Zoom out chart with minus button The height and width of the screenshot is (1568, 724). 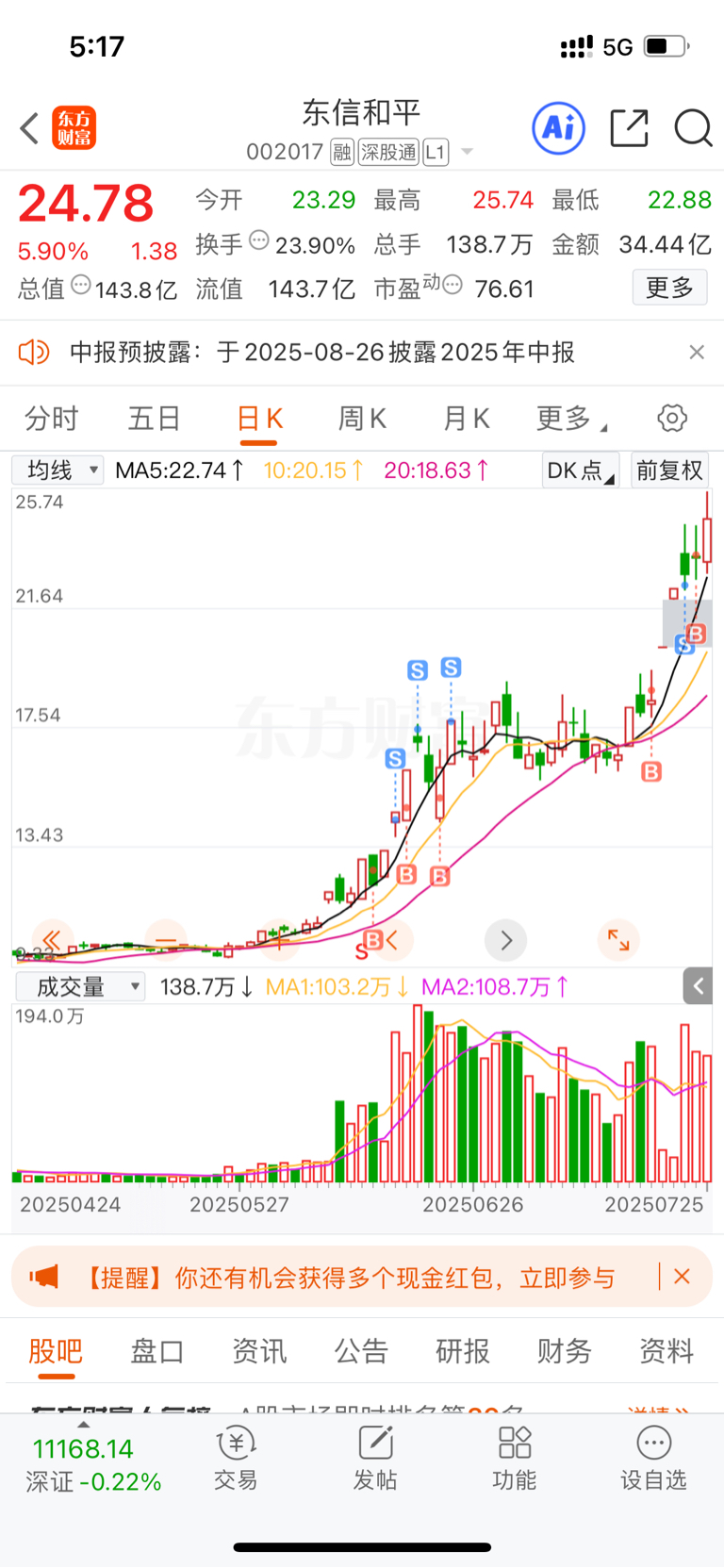point(166,940)
